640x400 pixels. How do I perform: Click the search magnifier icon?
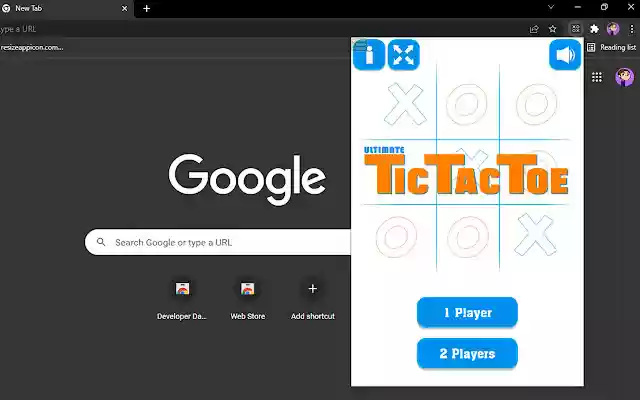[101, 242]
